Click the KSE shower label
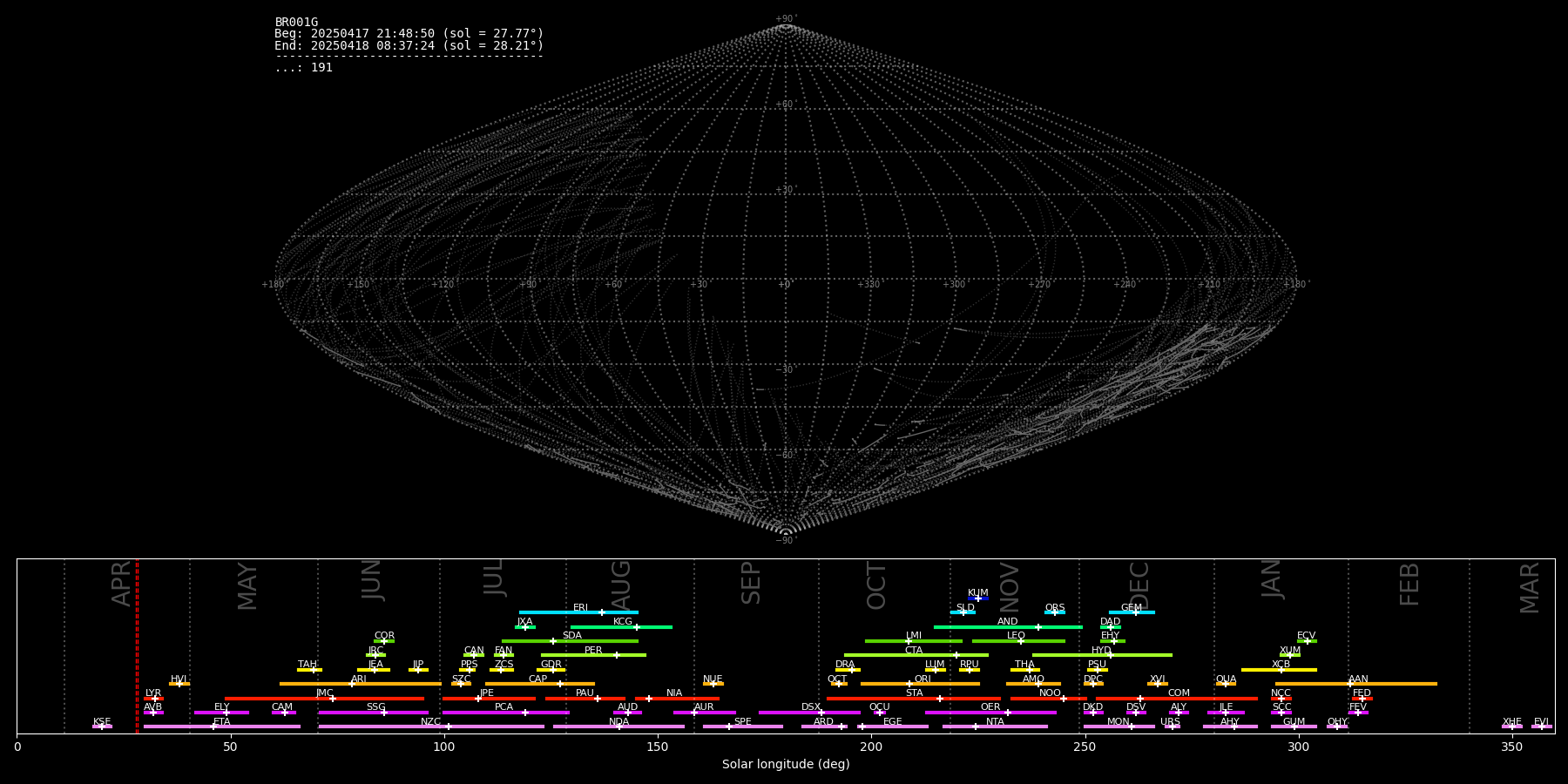Viewport: 1568px width, 784px height. click(x=102, y=722)
